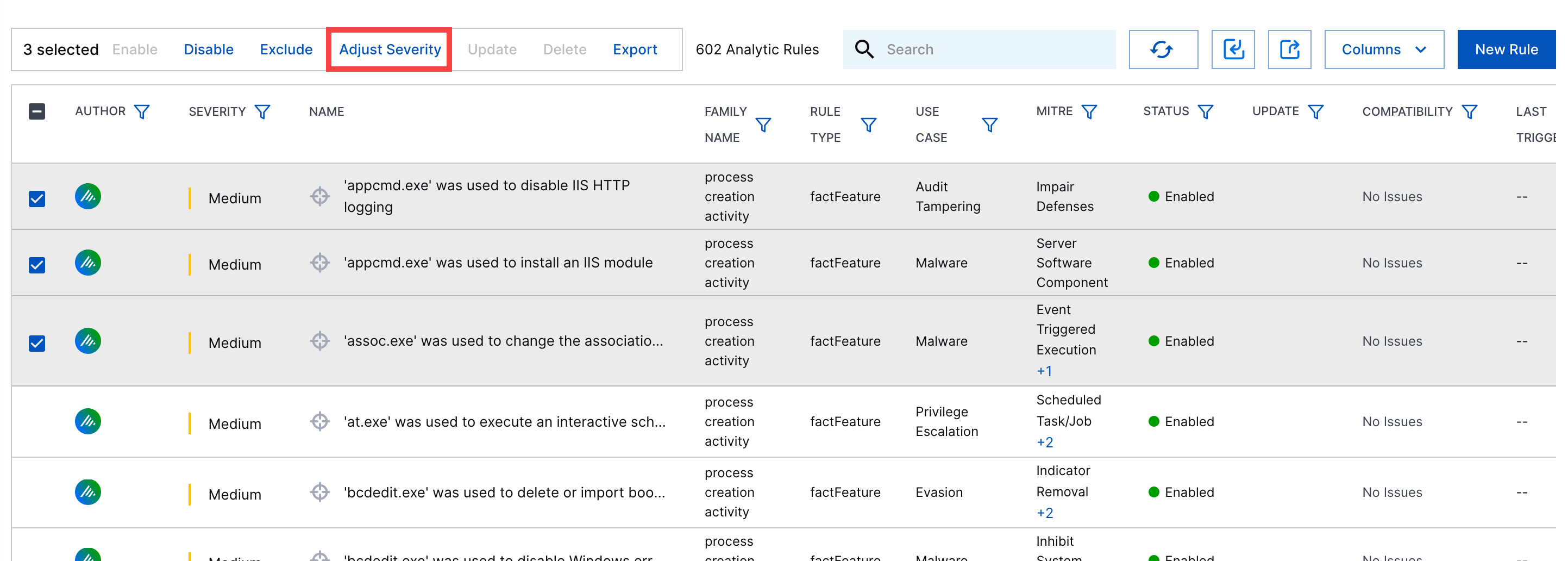Open the Use Case column filter
Image resolution: width=1568 pixels, height=561 pixels.
(x=990, y=125)
